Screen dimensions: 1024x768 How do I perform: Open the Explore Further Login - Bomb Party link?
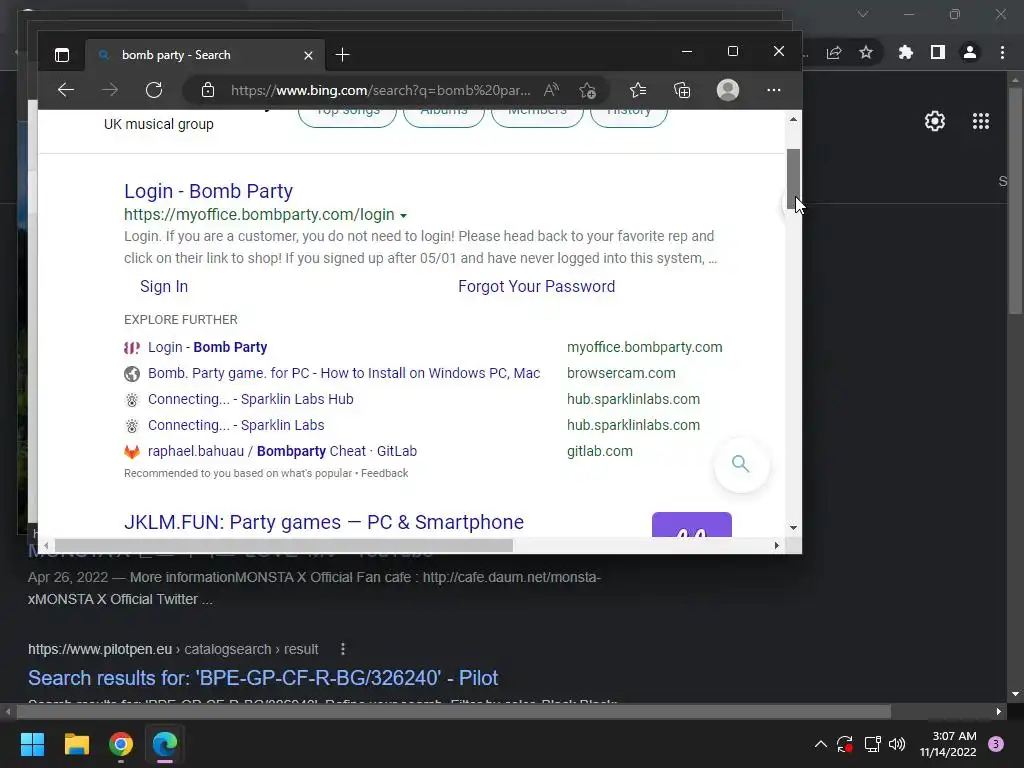[x=208, y=347]
